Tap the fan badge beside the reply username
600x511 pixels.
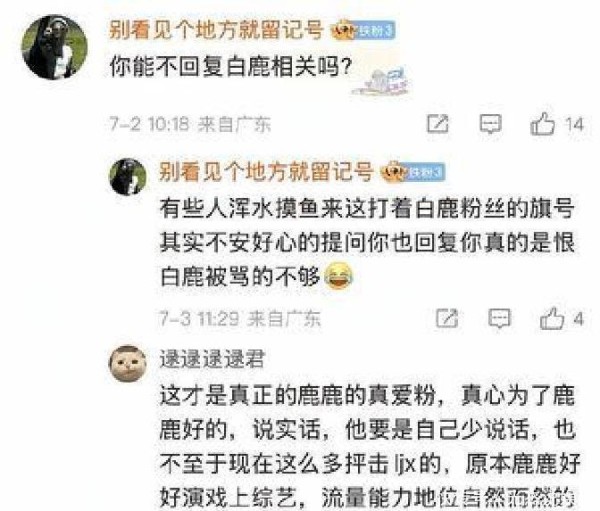[x=412, y=172]
